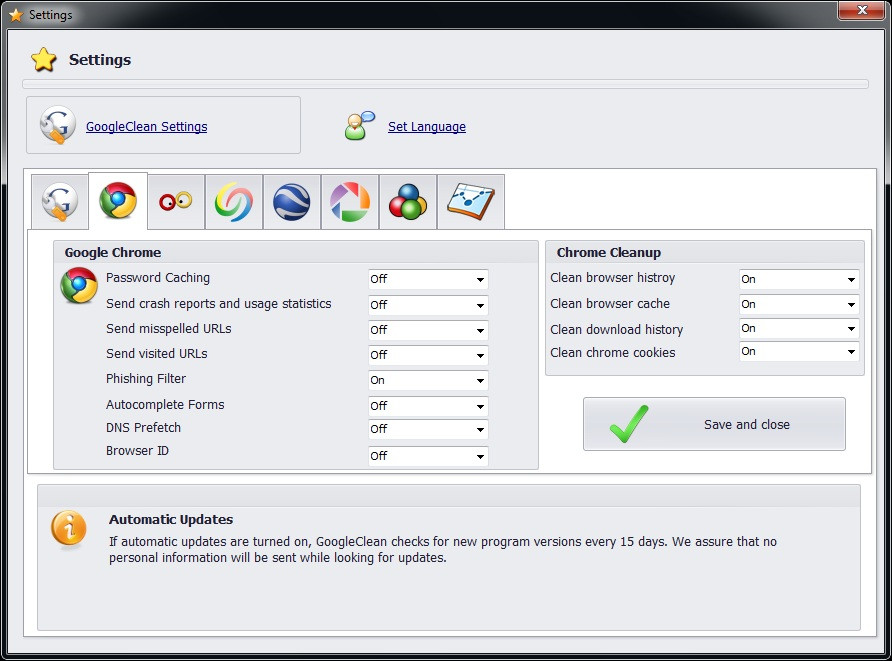Screen dimensions: 892x661
Task: Expand the Browser ID dropdown
Action: [428, 456]
